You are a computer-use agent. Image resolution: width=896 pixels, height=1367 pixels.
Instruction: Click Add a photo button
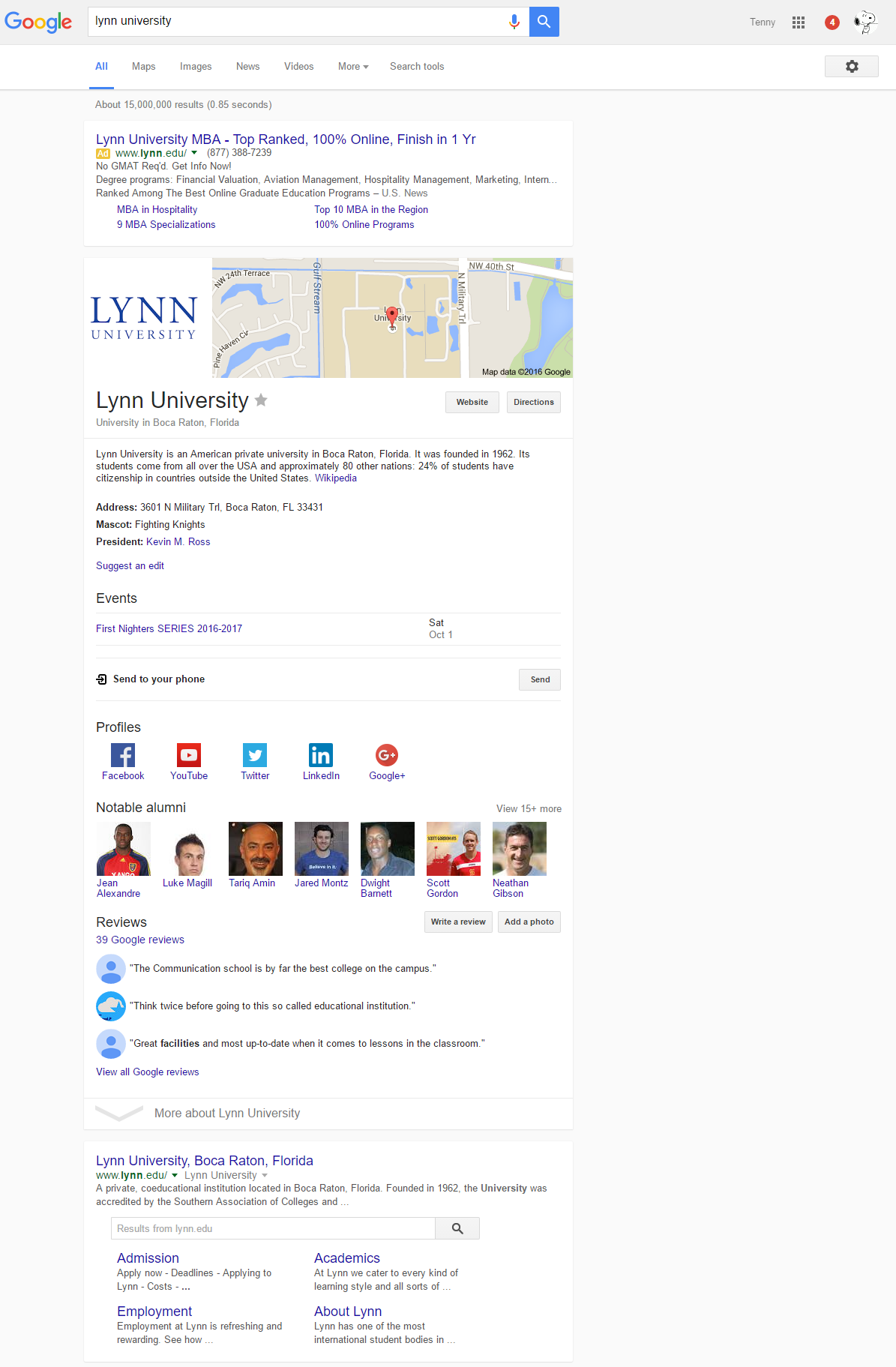tap(529, 922)
